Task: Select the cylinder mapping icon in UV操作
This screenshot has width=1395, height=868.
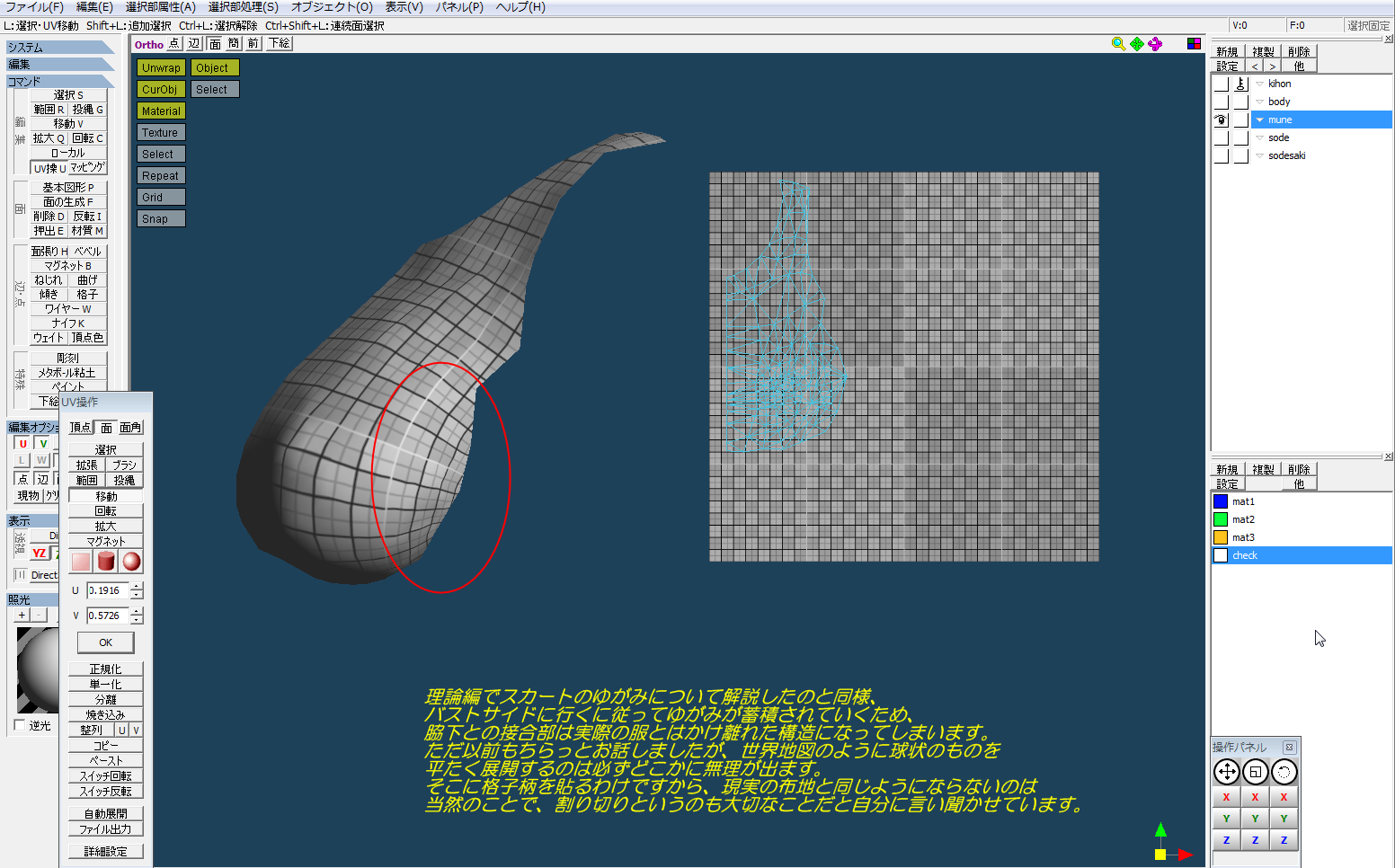Action: click(x=106, y=562)
